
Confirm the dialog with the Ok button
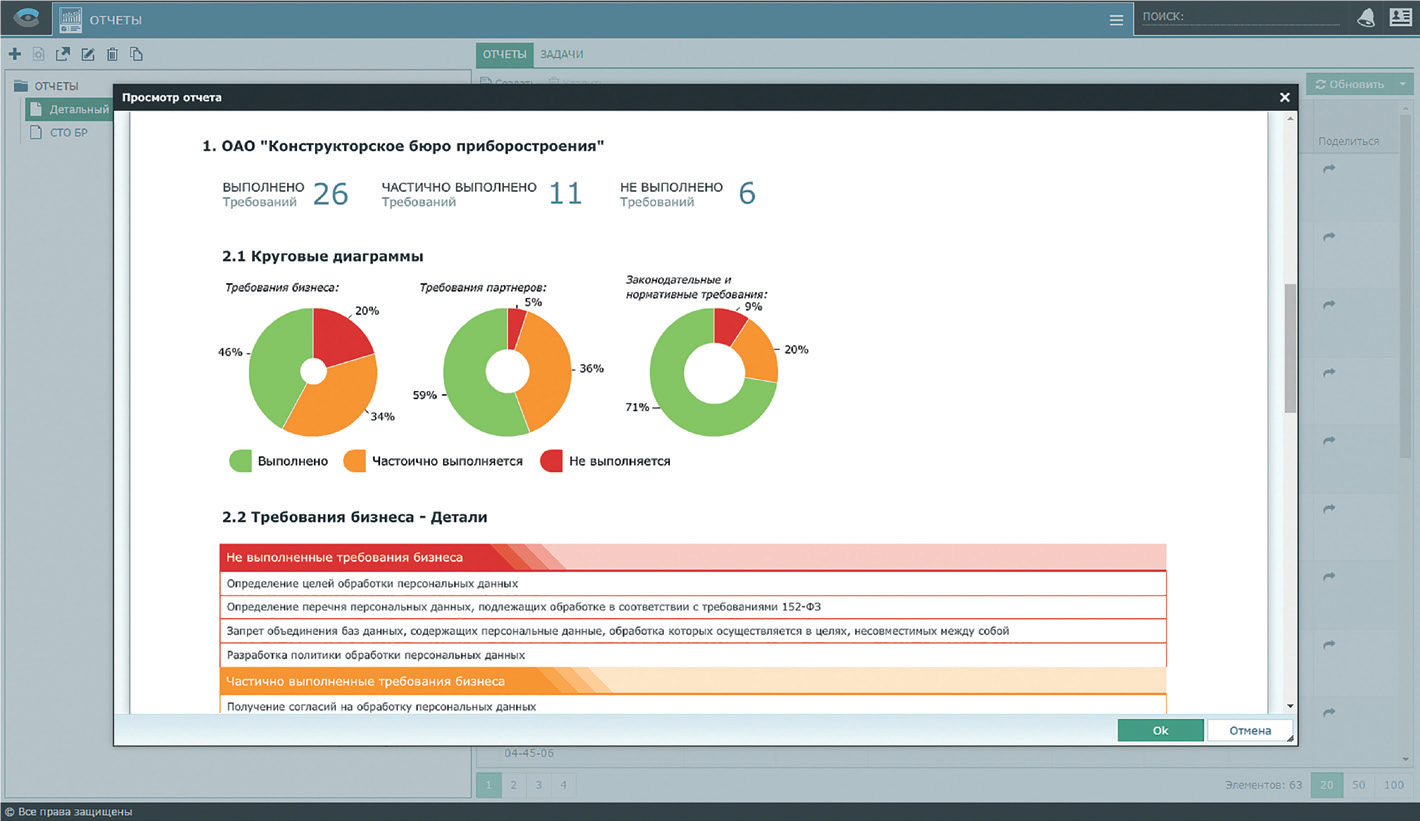(x=1160, y=731)
